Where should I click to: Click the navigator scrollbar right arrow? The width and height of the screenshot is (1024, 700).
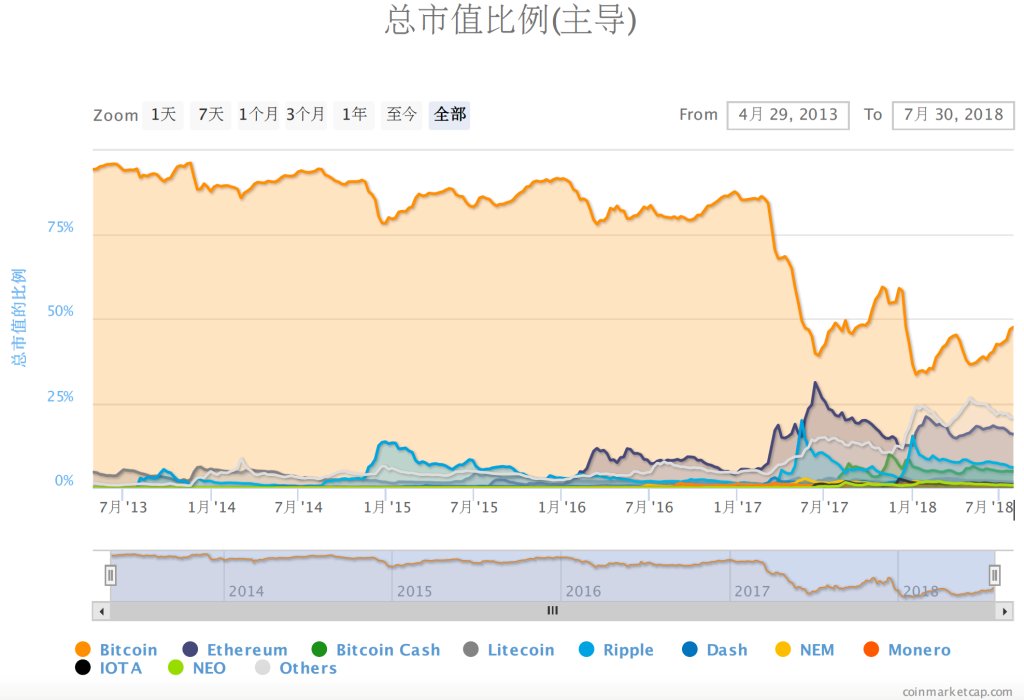pyautogui.click(x=1005, y=610)
